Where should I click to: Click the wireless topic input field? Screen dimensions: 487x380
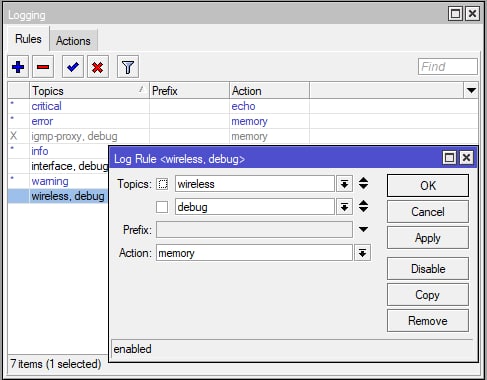[255, 184]
